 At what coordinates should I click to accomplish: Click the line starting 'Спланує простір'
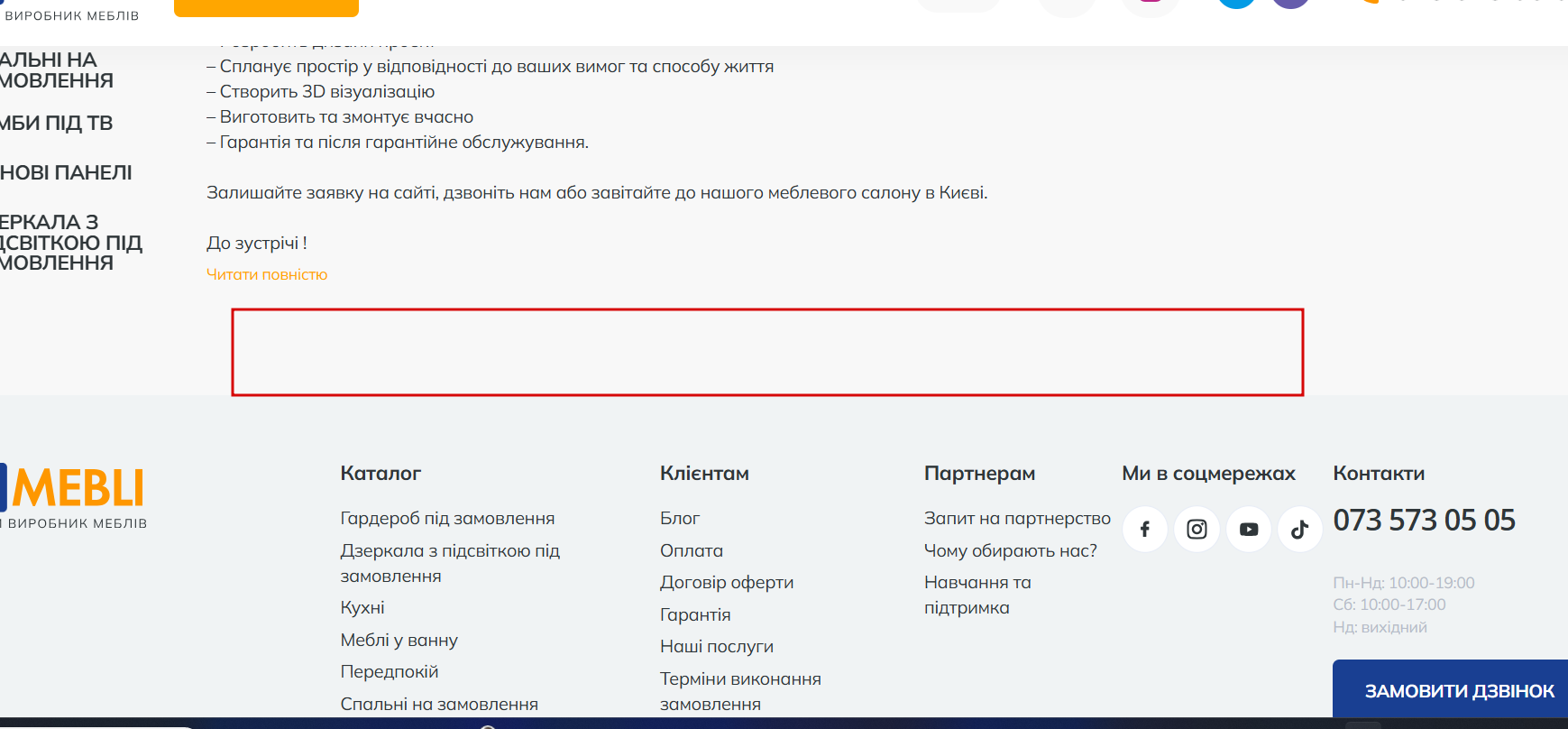pos(491,67)
